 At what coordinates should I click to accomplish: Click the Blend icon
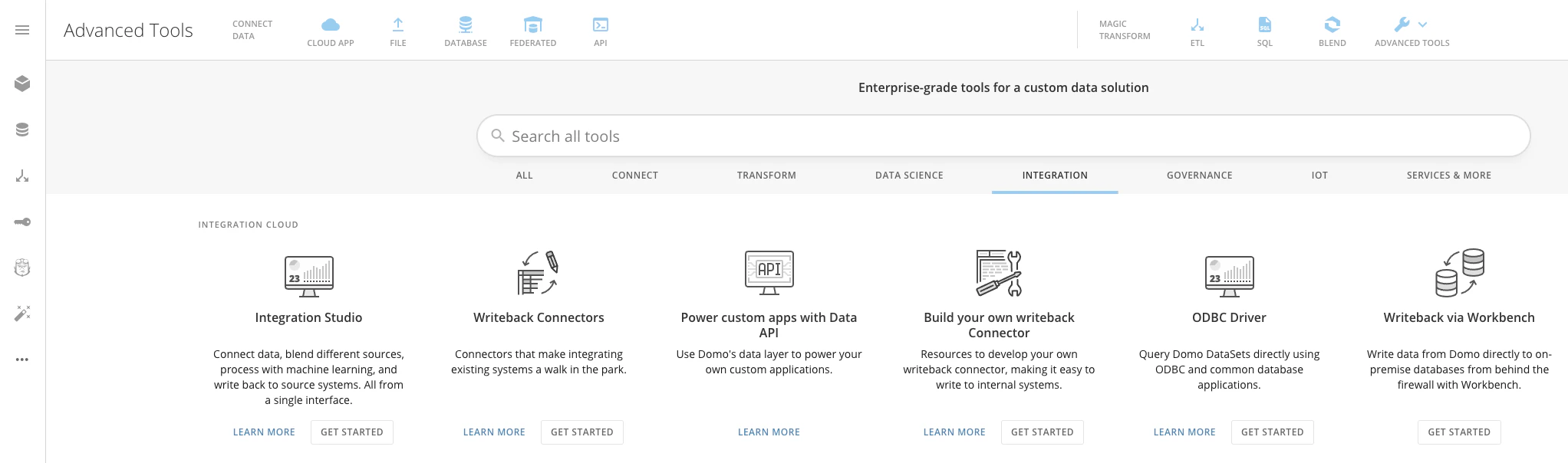click(x=1332, y=25)
